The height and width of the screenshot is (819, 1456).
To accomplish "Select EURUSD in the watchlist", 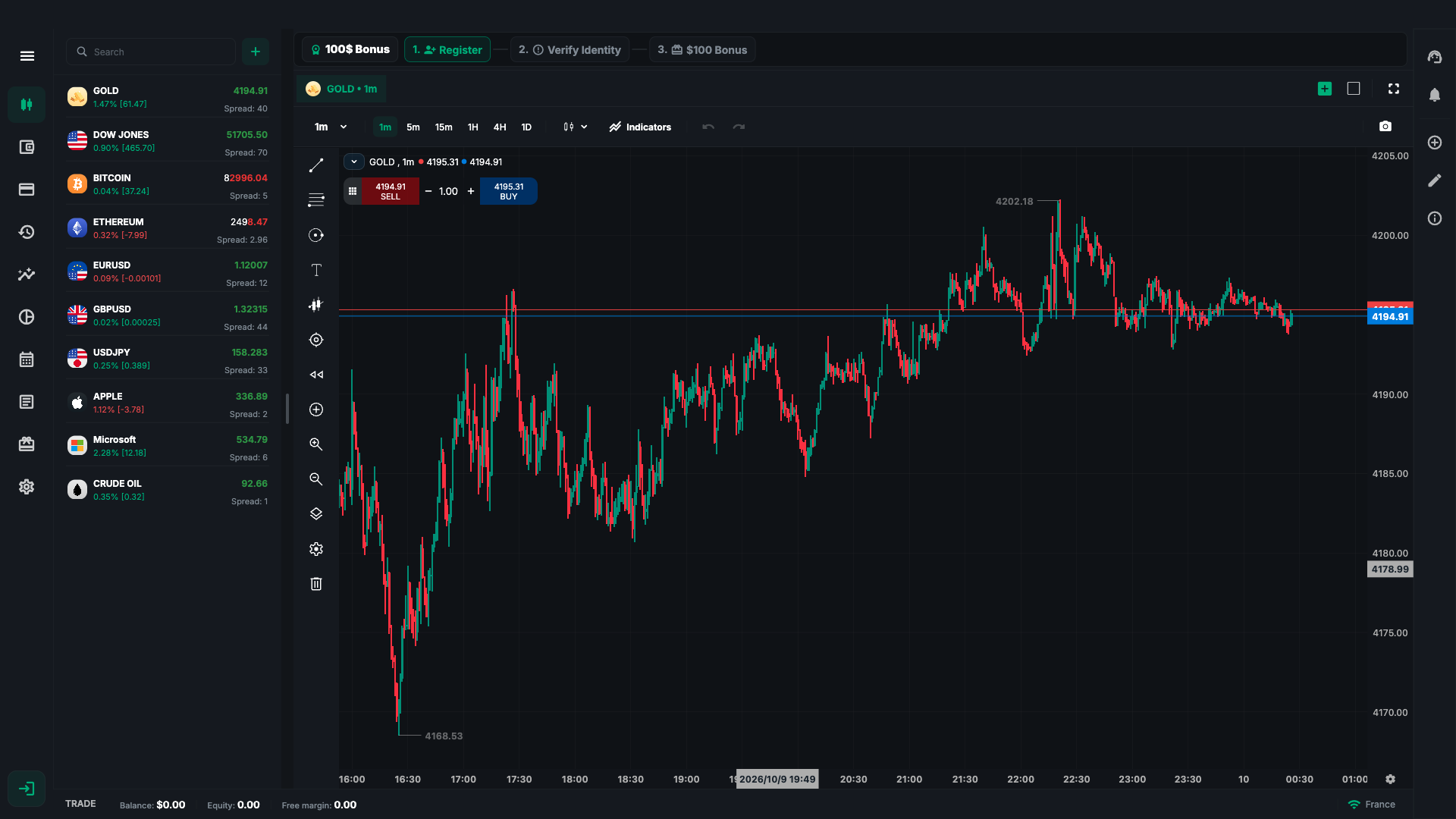I will click(x=168, y=271).
